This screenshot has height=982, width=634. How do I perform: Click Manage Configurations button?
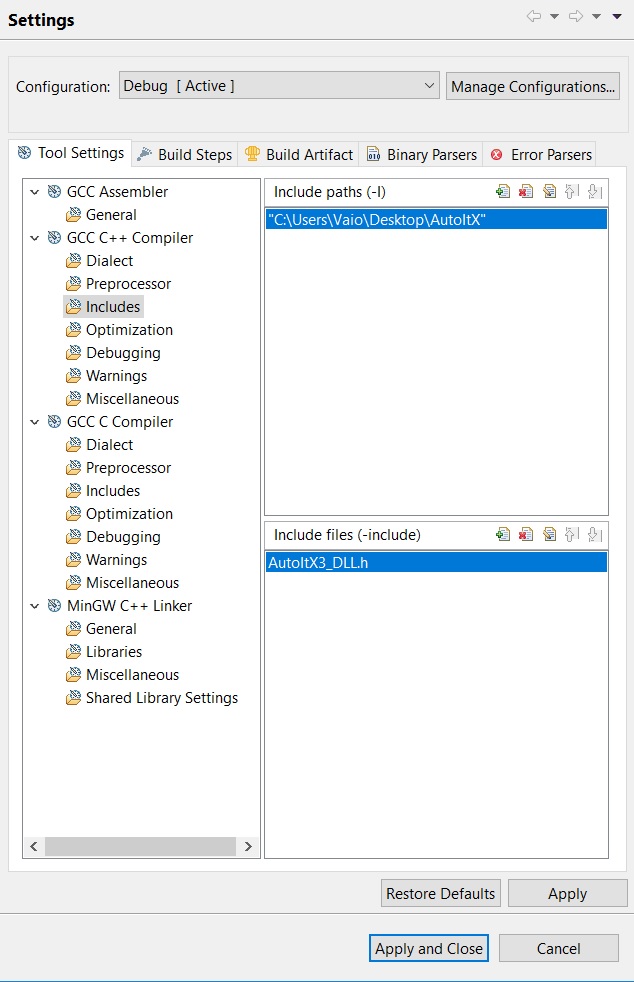[x=533, y=86]
